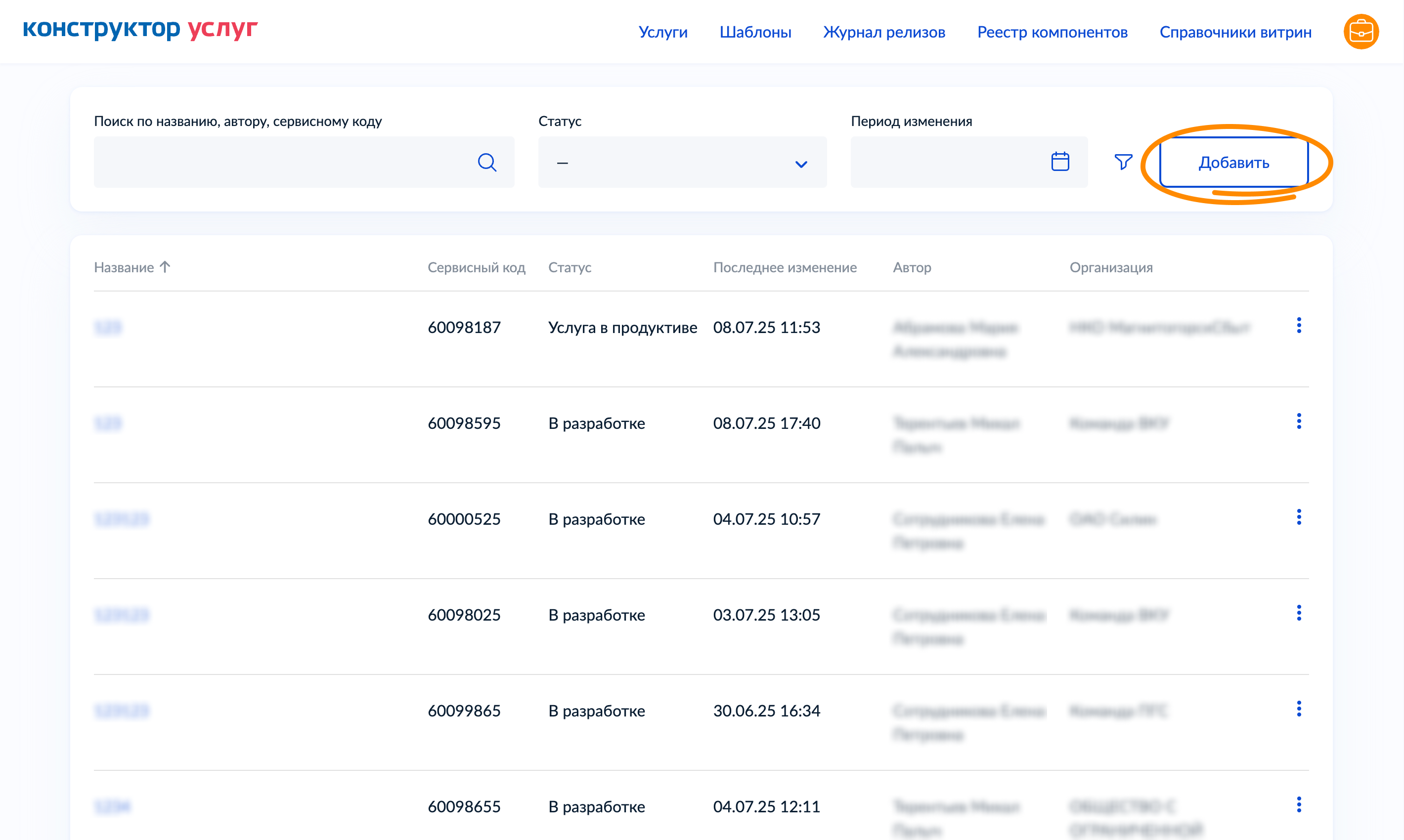This screenshot has width=1404, height=840.
Task: Open actions menu for service 60098187
Action: click(x=1299, y=326)
